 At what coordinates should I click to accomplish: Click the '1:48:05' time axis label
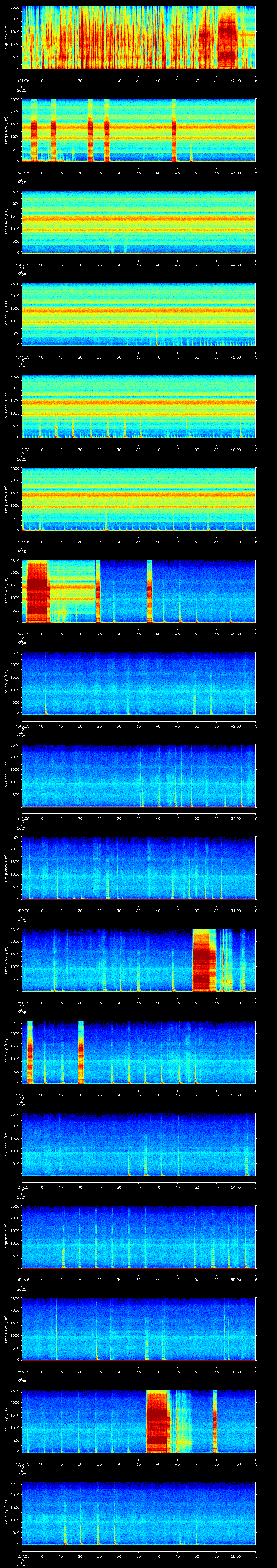(x=22, y=726)
